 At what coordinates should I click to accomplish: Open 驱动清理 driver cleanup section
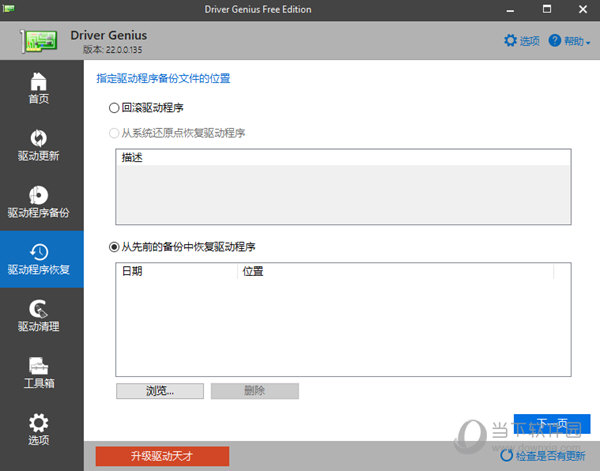[x=39, y=316]
